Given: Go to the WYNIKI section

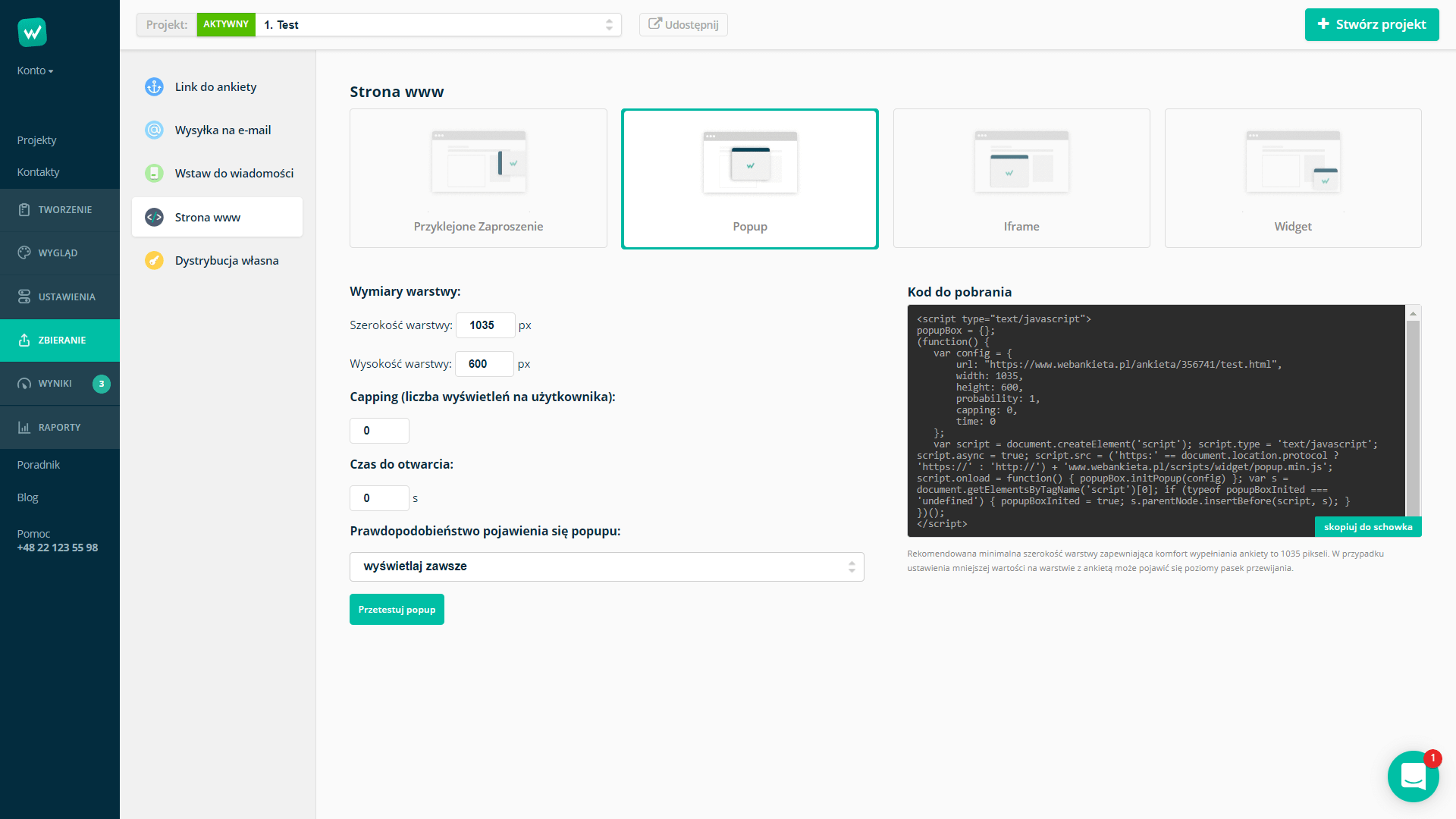Looking at the screenshot, I should 60,384.
